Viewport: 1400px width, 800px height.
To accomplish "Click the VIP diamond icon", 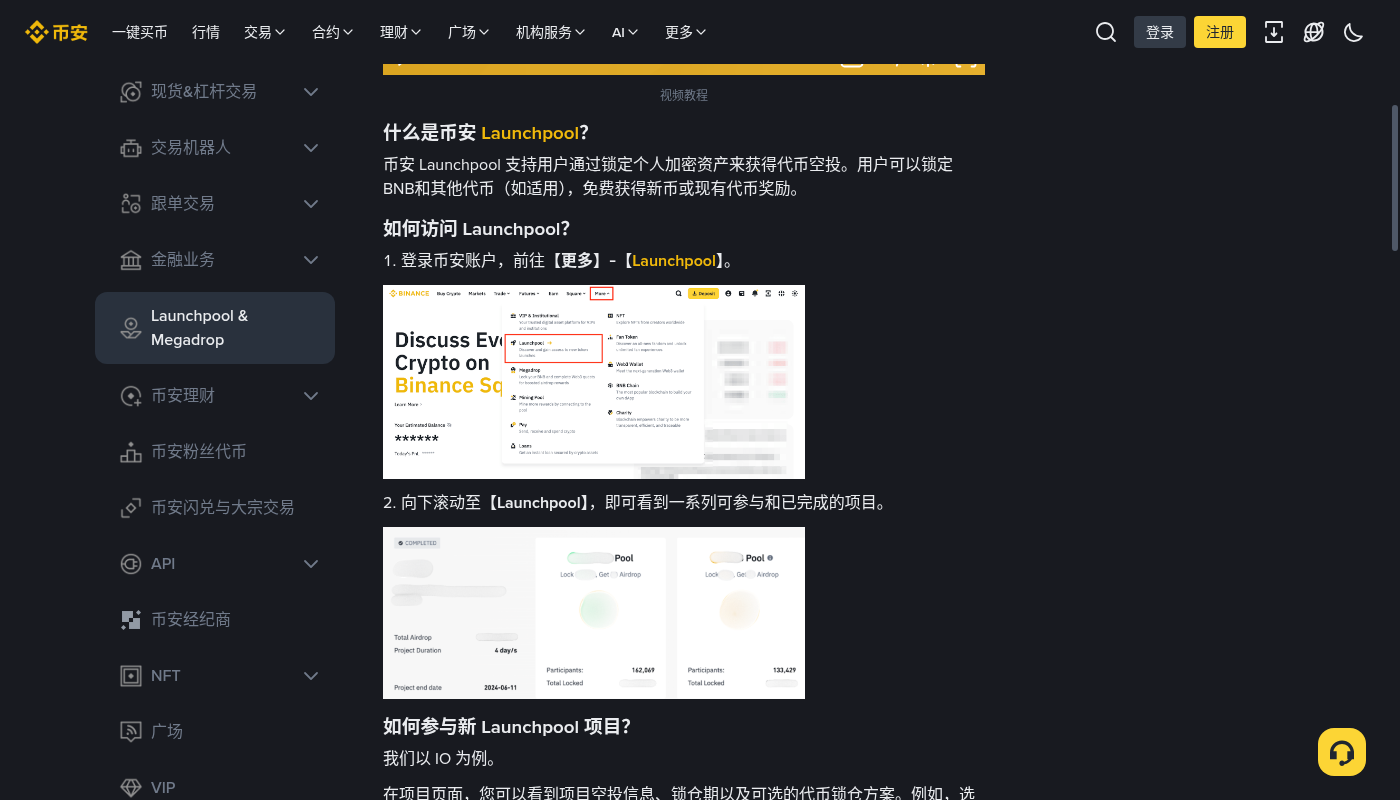I will (131, 788).
